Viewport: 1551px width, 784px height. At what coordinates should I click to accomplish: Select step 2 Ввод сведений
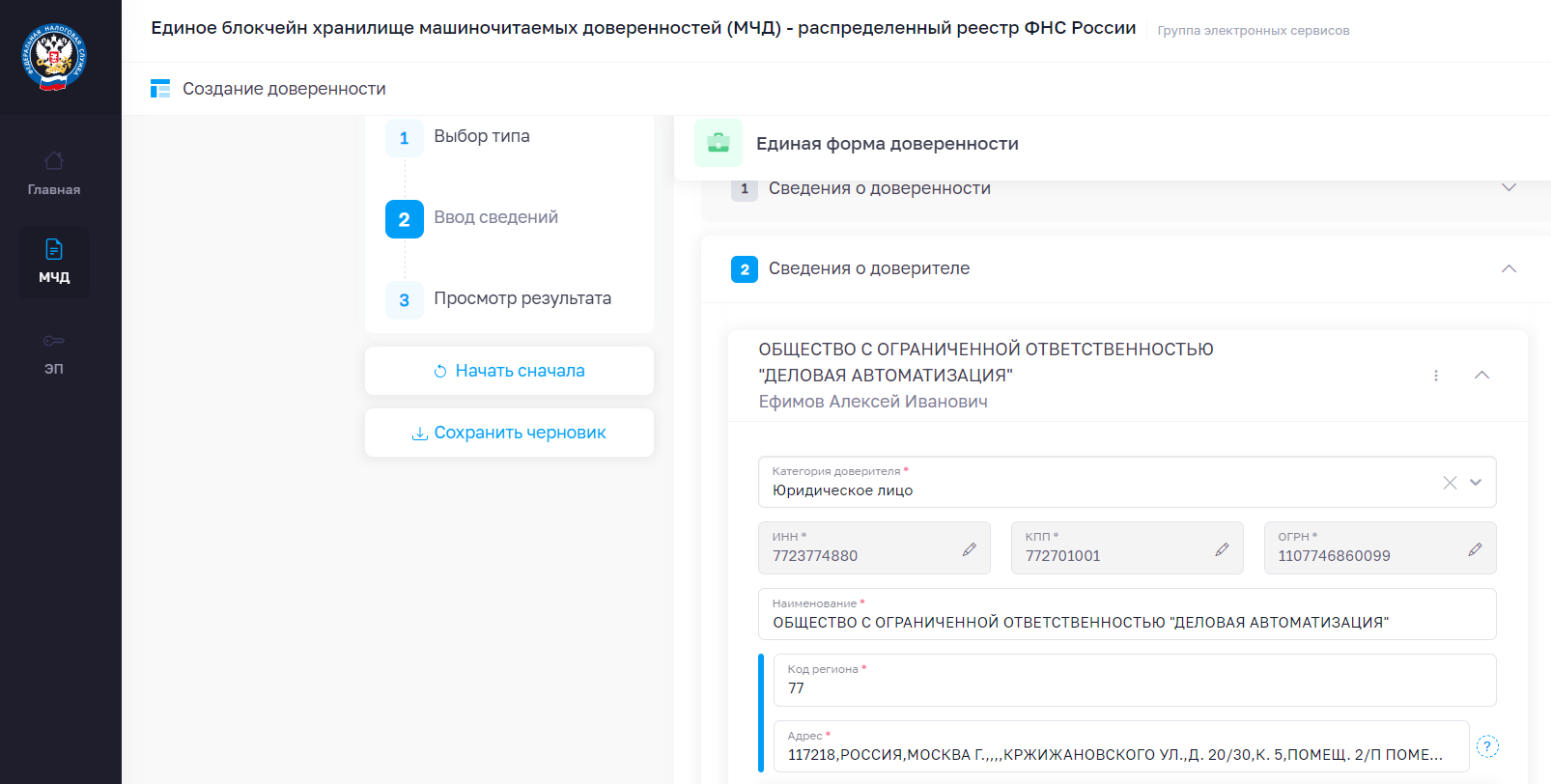pyautogui.click(x=472, y=218)
